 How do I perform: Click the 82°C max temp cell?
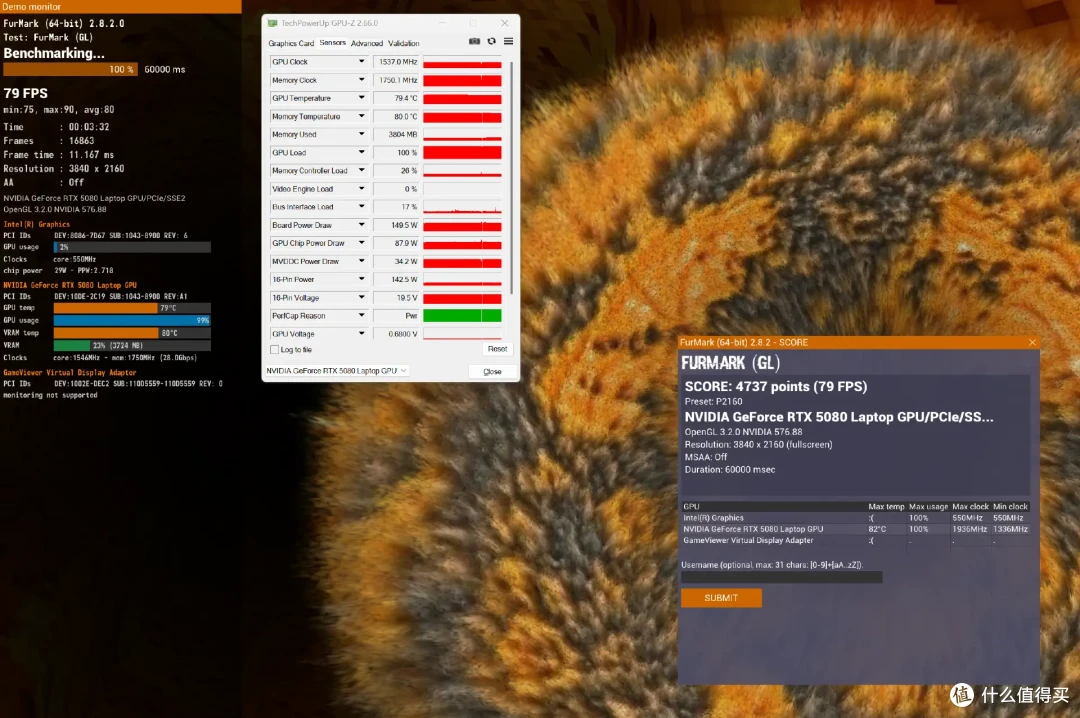tap(878, 529)
